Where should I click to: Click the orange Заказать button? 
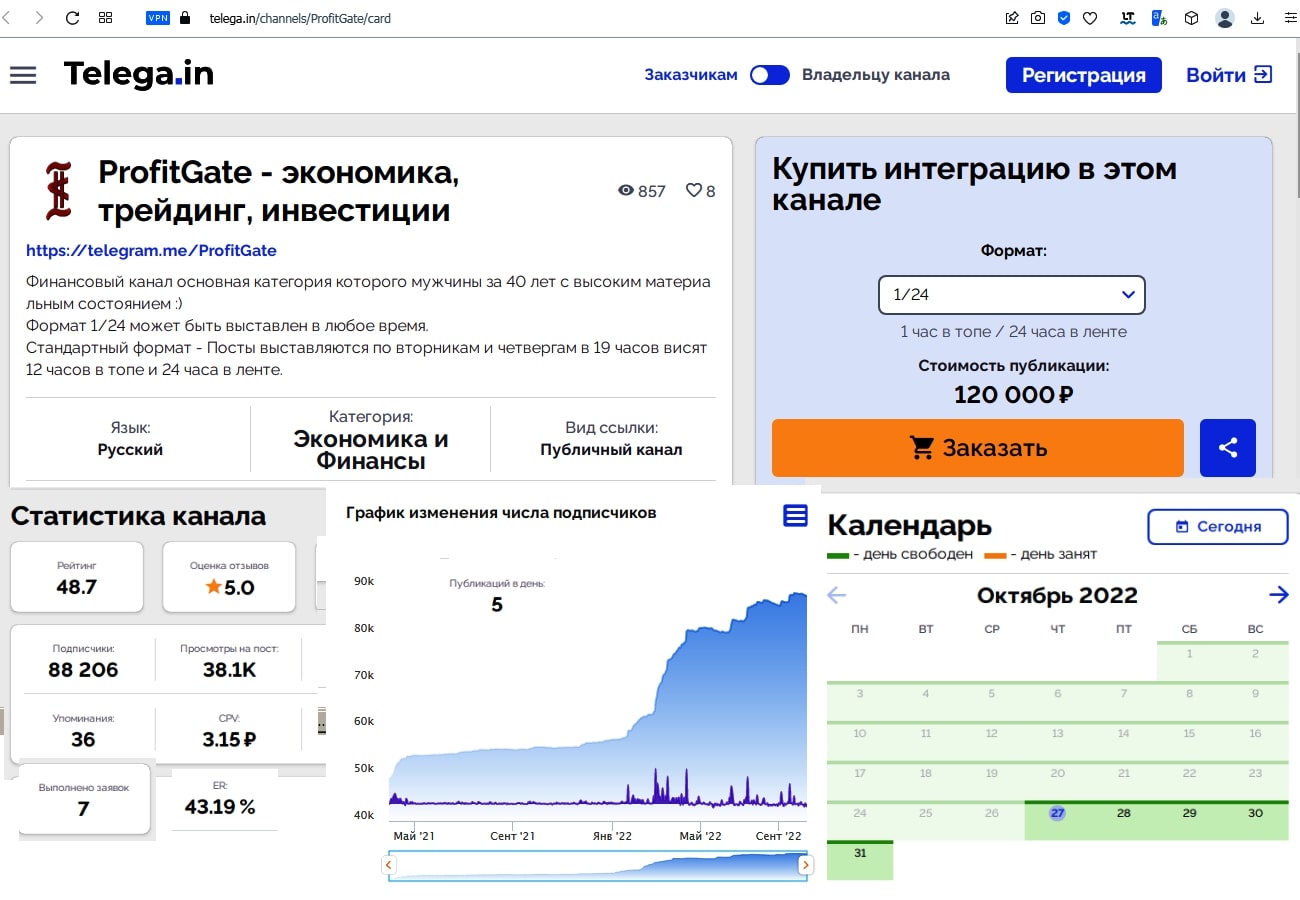point(978,448)
